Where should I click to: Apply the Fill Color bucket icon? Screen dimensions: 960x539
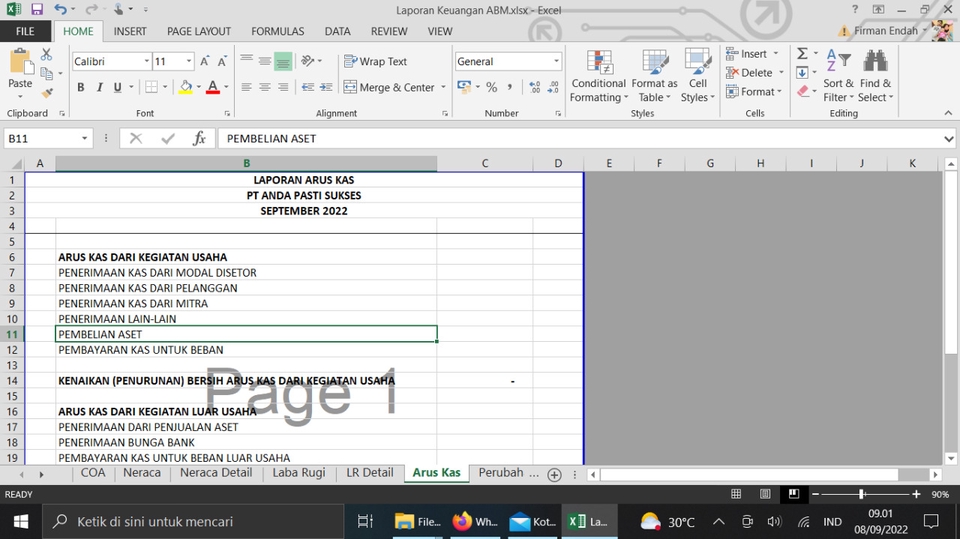click(x=186, y=87)
